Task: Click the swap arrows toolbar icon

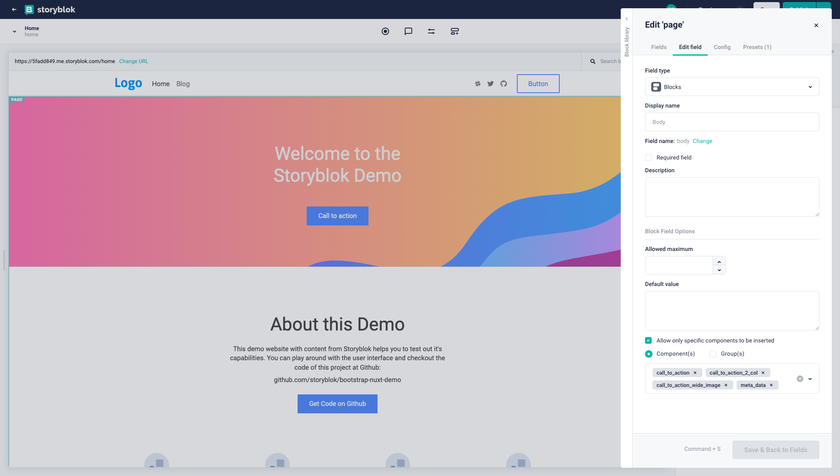Action: tap(431, 31)
